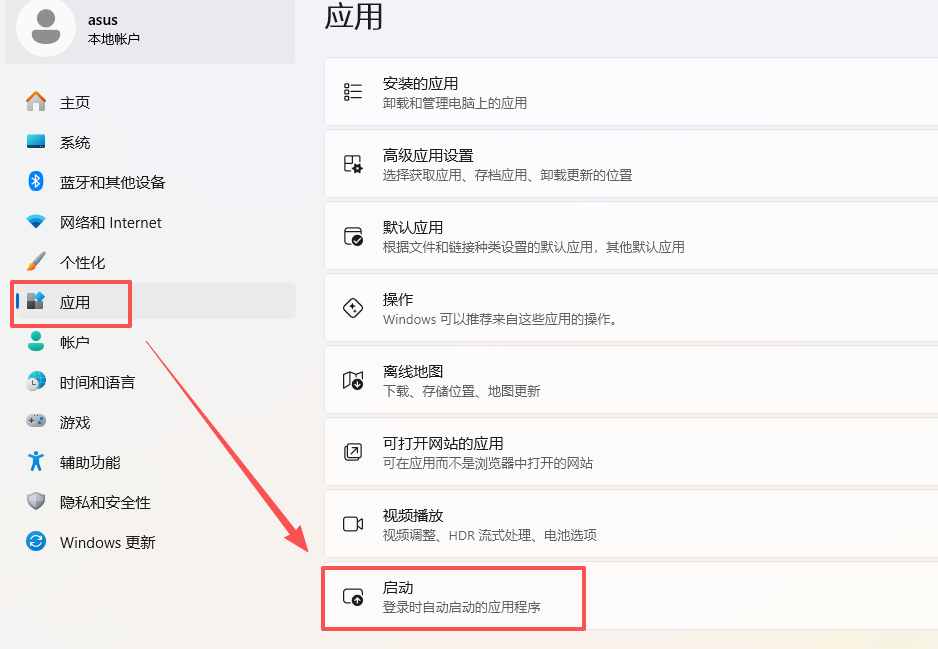Click the asus user avatar icon
This screenshot has width=938, height=649.
click(x=45, y=27)
